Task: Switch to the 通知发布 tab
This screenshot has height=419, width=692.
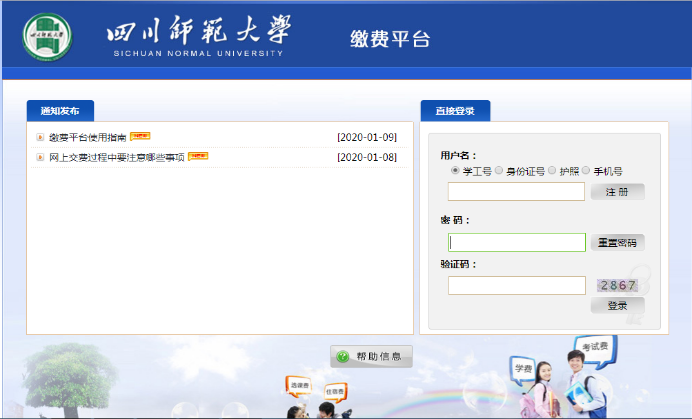Action: tap(60, 111)
